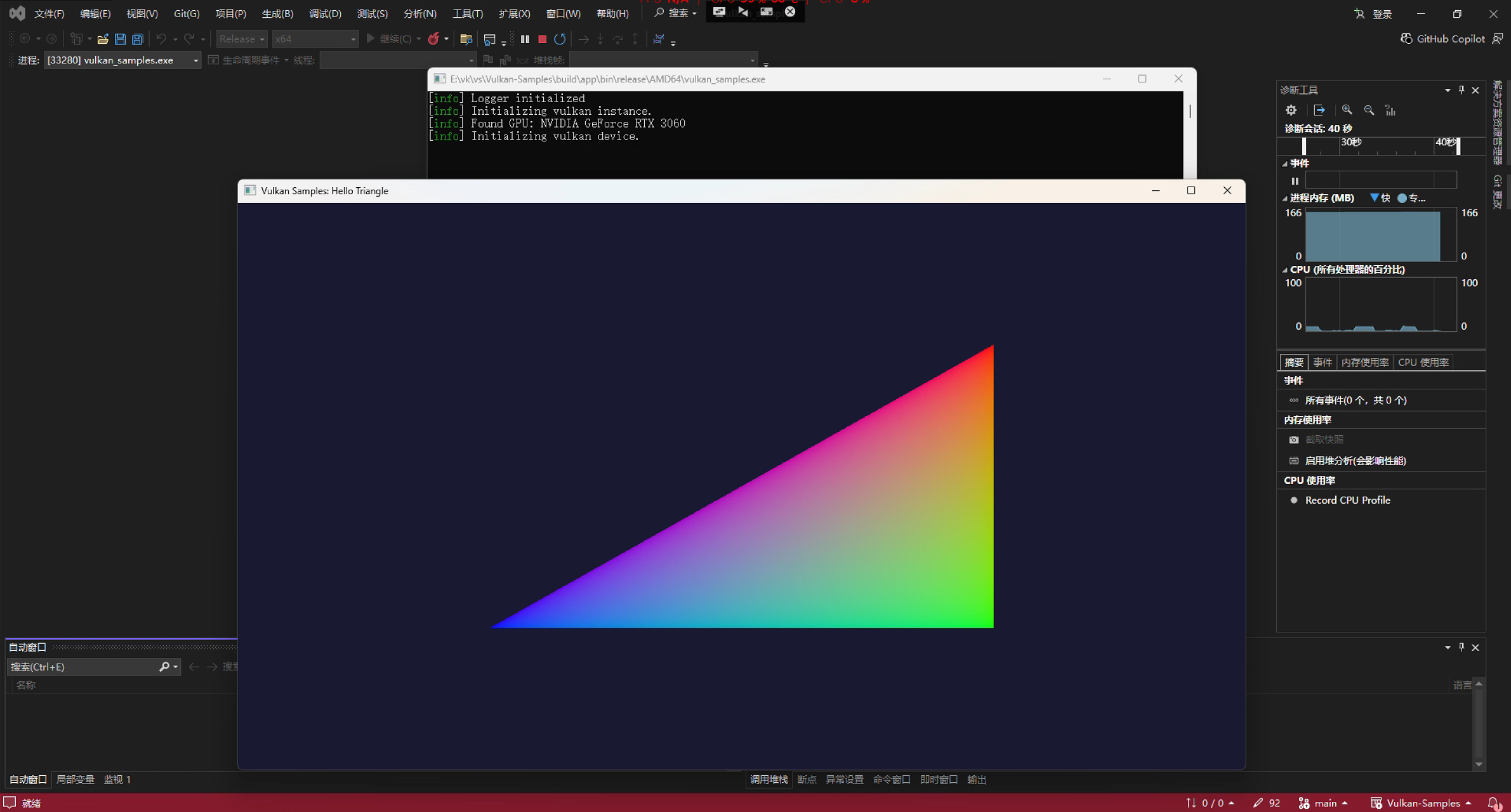
Task: Open the 调试(D) menu
Action: pyautogui.click(x=325, y=13)
